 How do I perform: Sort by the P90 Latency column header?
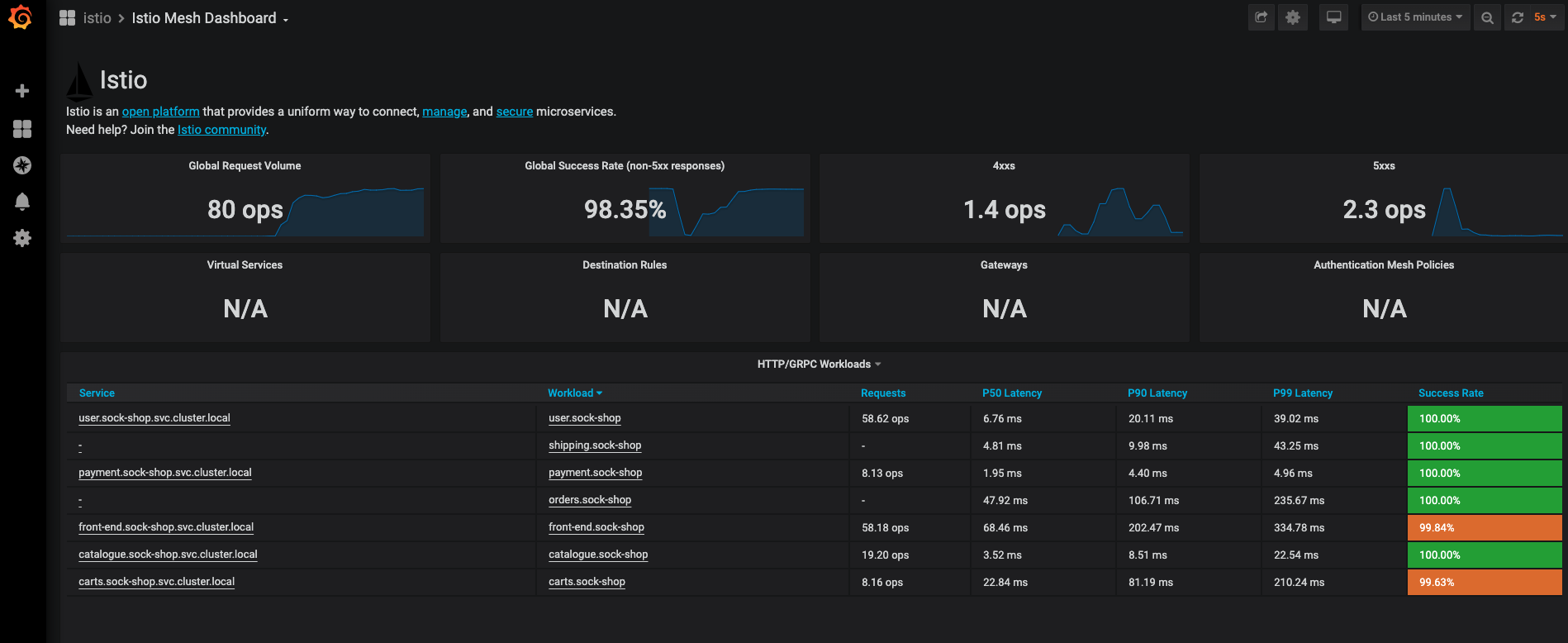point(1157,393)
